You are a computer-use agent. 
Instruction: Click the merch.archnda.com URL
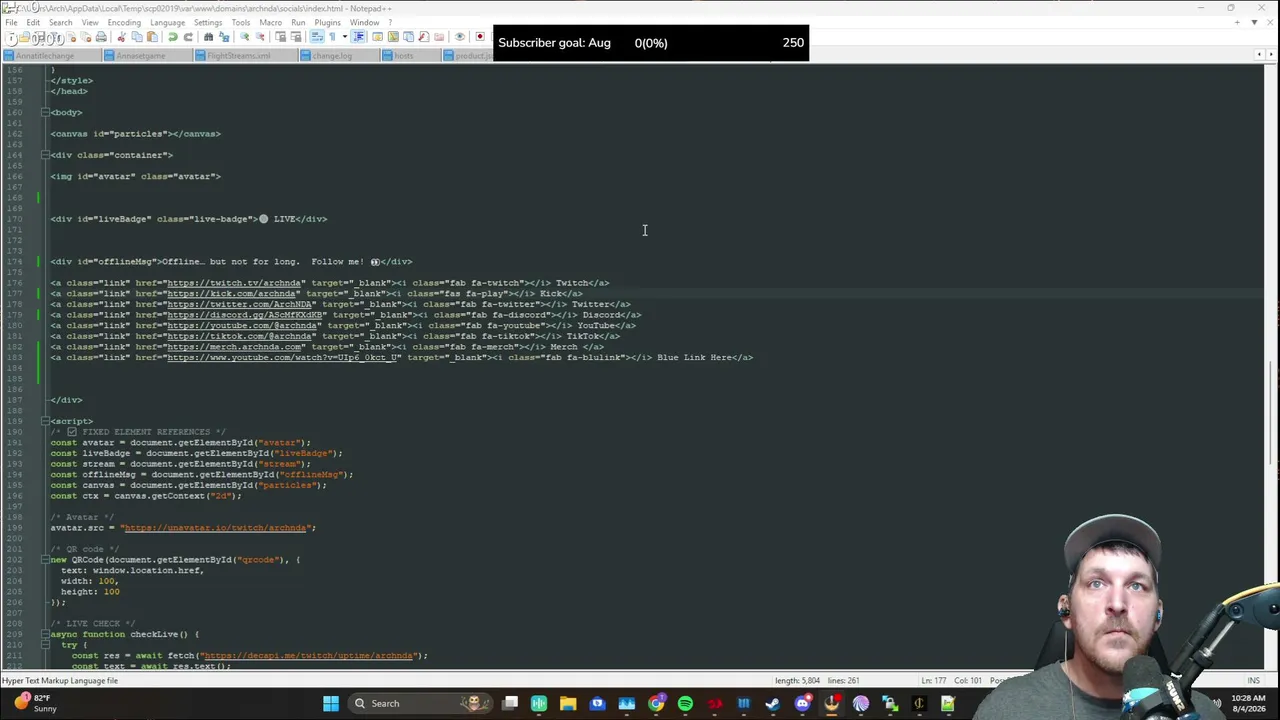234,347
